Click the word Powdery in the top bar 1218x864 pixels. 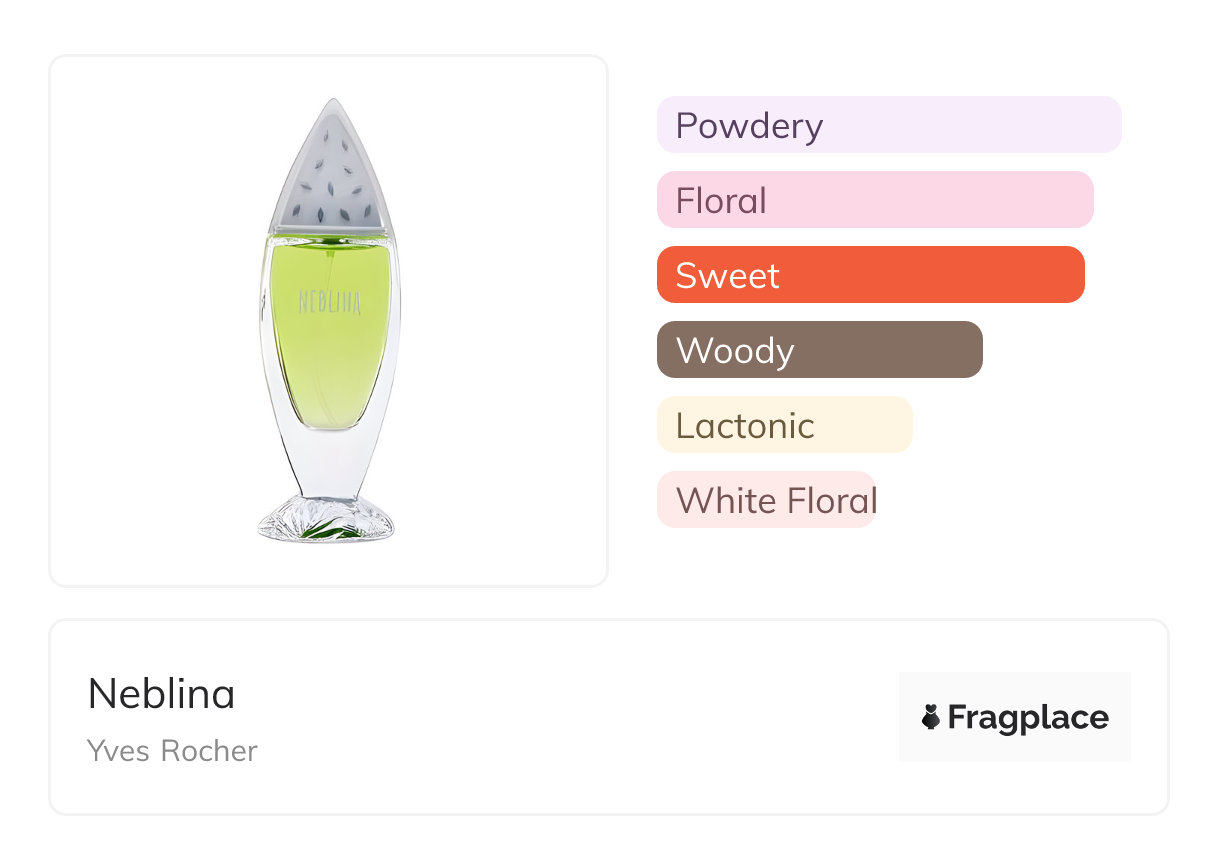pyautogui.click(x=749, y=125)
